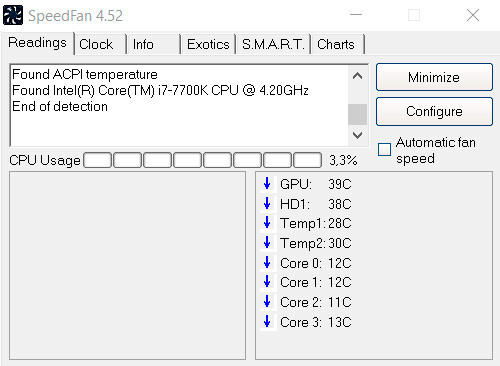Click the log's scroll down arrow
The height and width of the screenshot is (366, 500).
point(357,135)
